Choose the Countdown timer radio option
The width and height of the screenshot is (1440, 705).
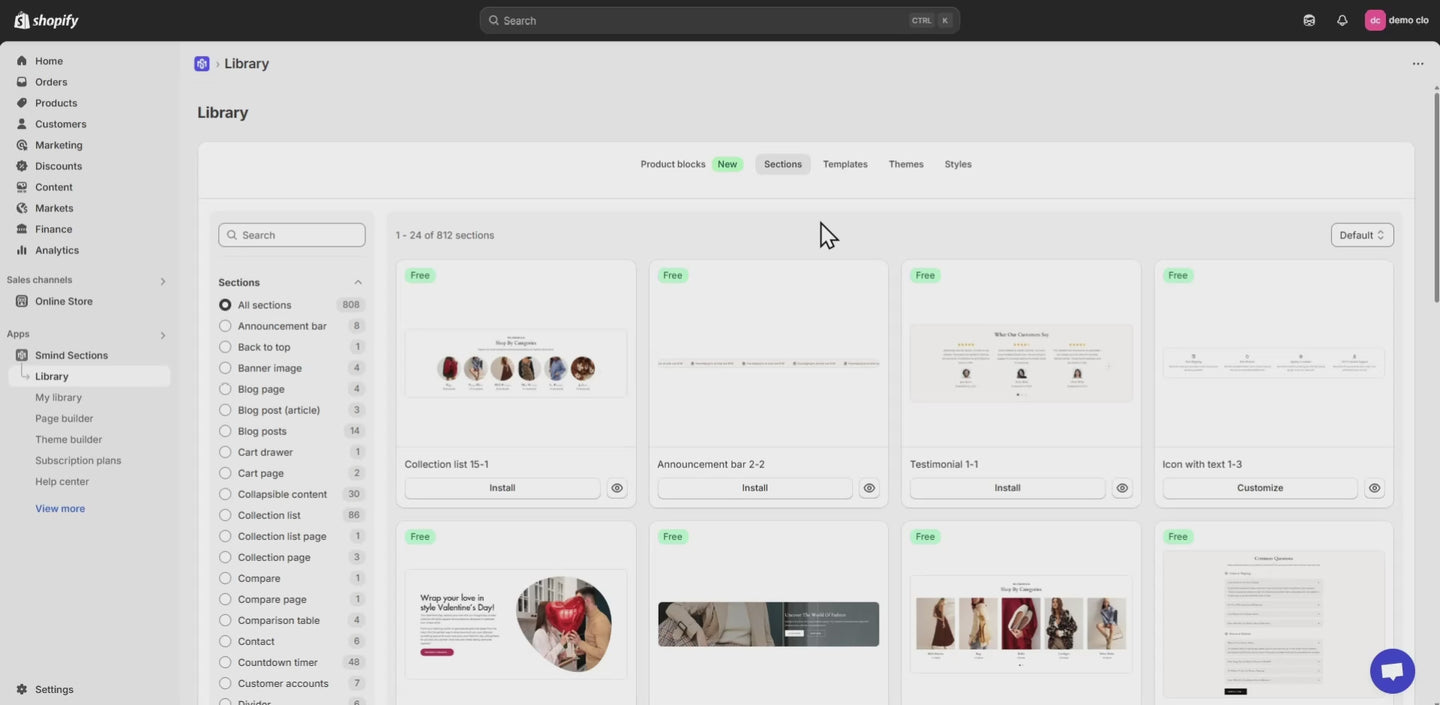pyautogui.click(x=225, y=662)
